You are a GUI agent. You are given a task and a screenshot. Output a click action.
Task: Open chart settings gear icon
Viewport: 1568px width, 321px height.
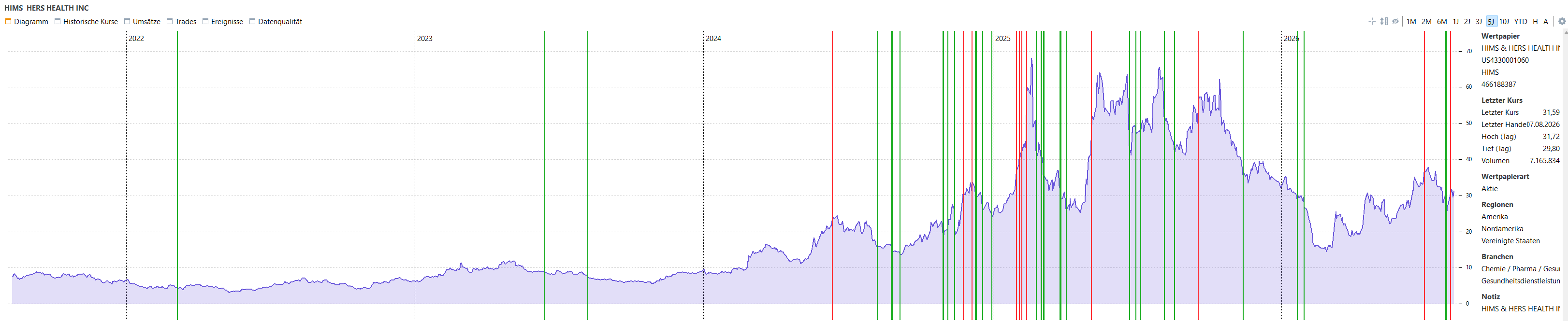(1561, 21)
